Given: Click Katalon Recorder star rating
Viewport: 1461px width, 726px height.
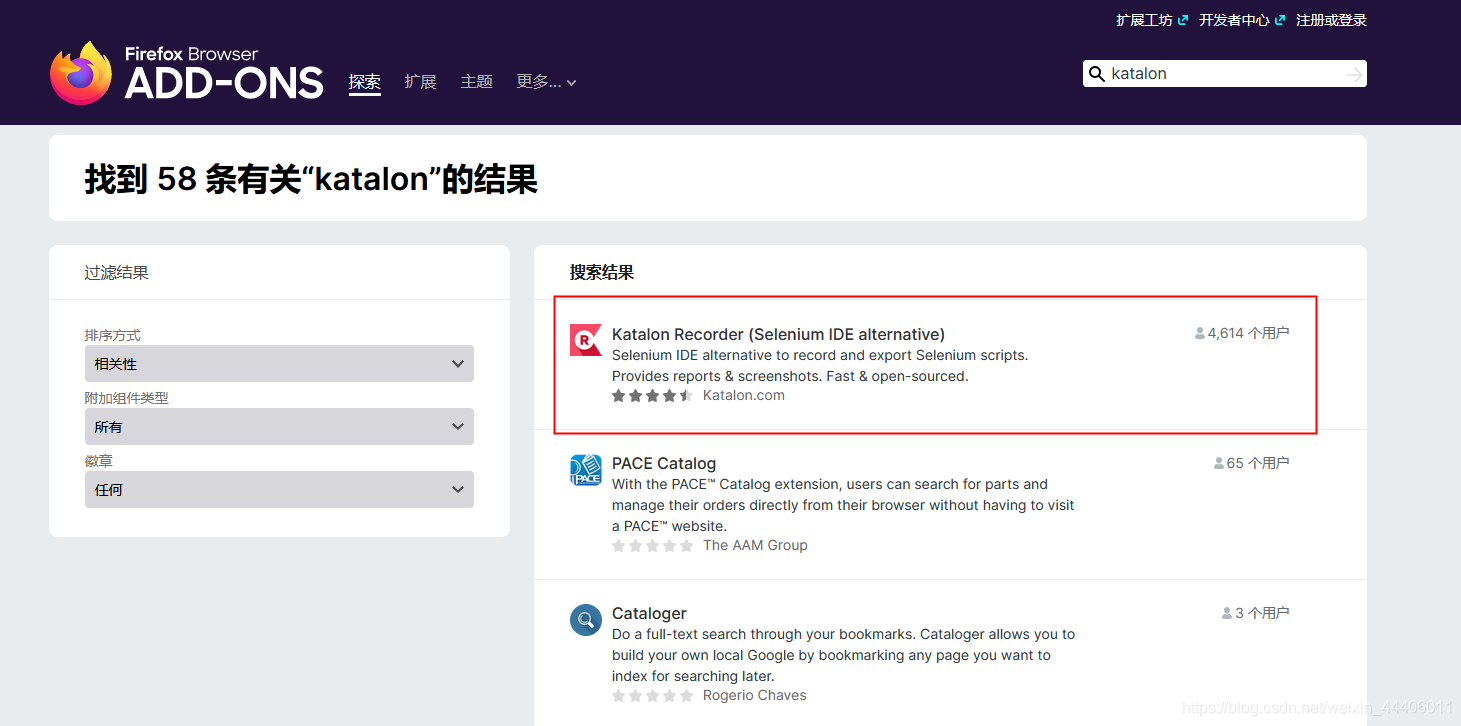Looking at the screenshot, I should pyautogui.click(x=652, y=396).
